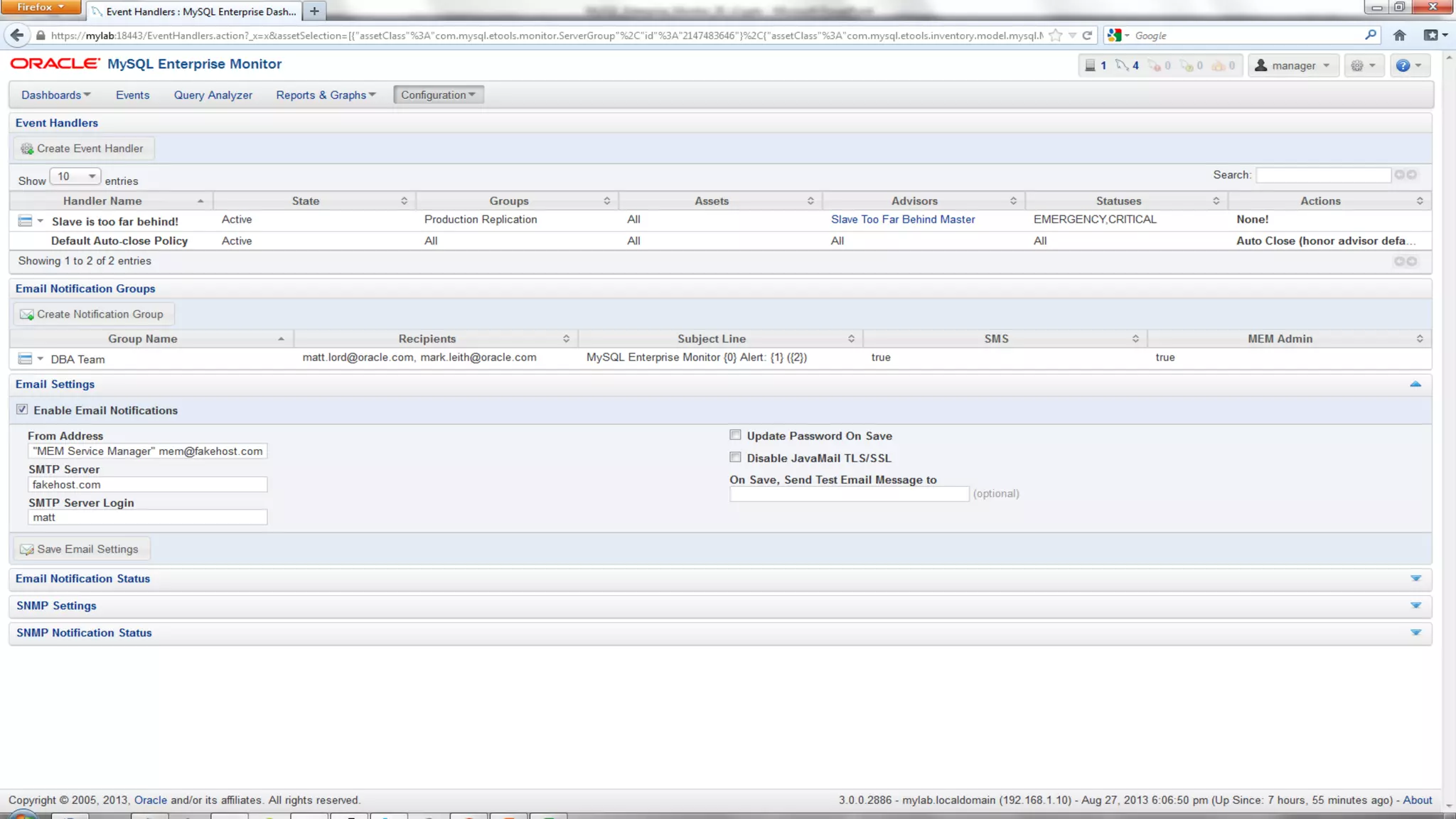Sort by SMS column

[1005, 339]
